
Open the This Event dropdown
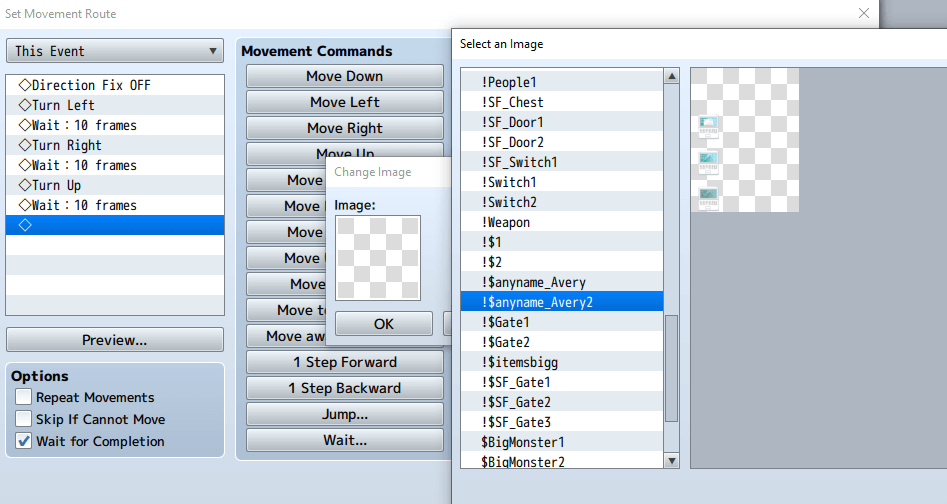point(115,51)
